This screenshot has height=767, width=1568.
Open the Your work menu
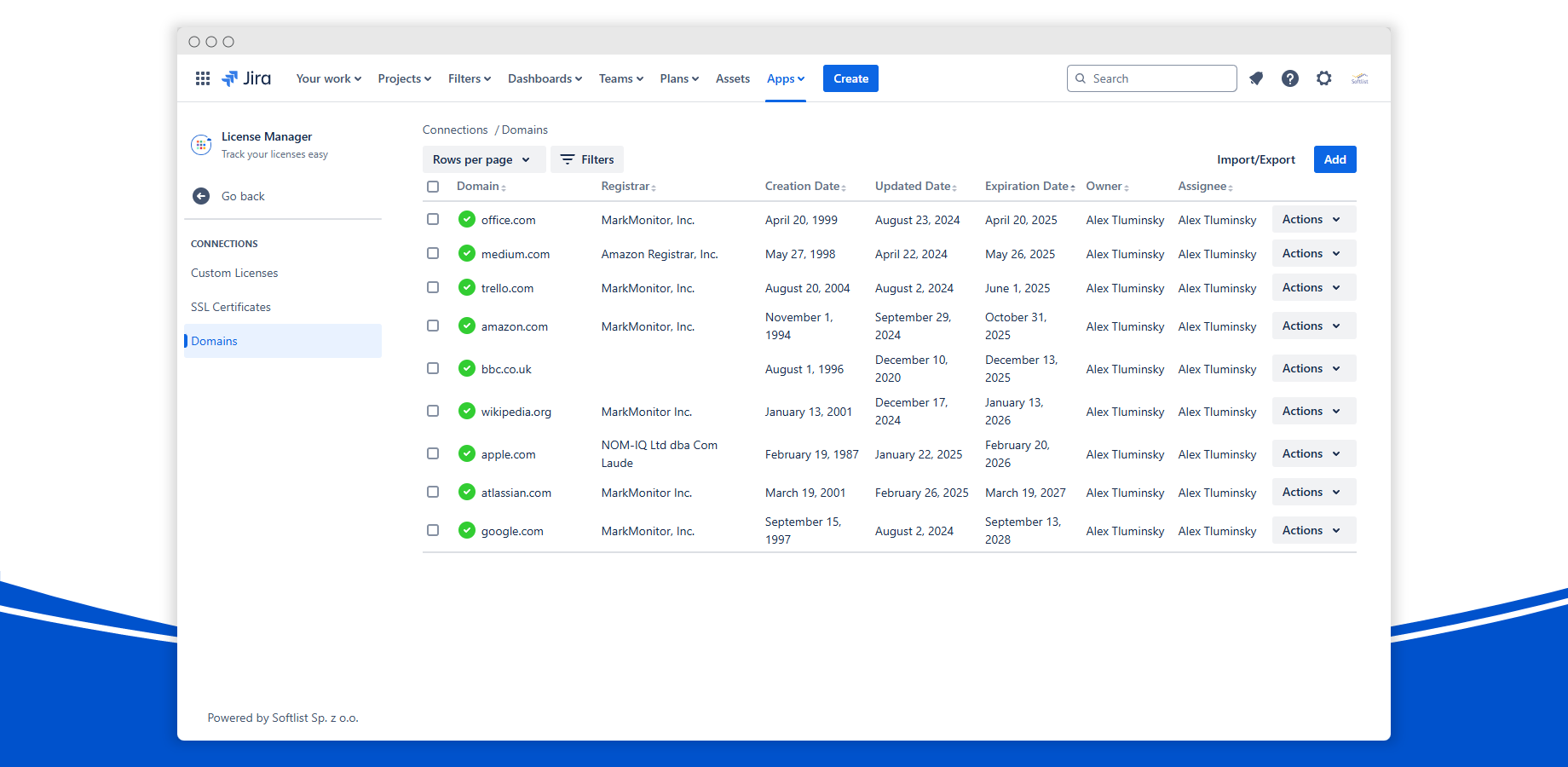(329, 78)
